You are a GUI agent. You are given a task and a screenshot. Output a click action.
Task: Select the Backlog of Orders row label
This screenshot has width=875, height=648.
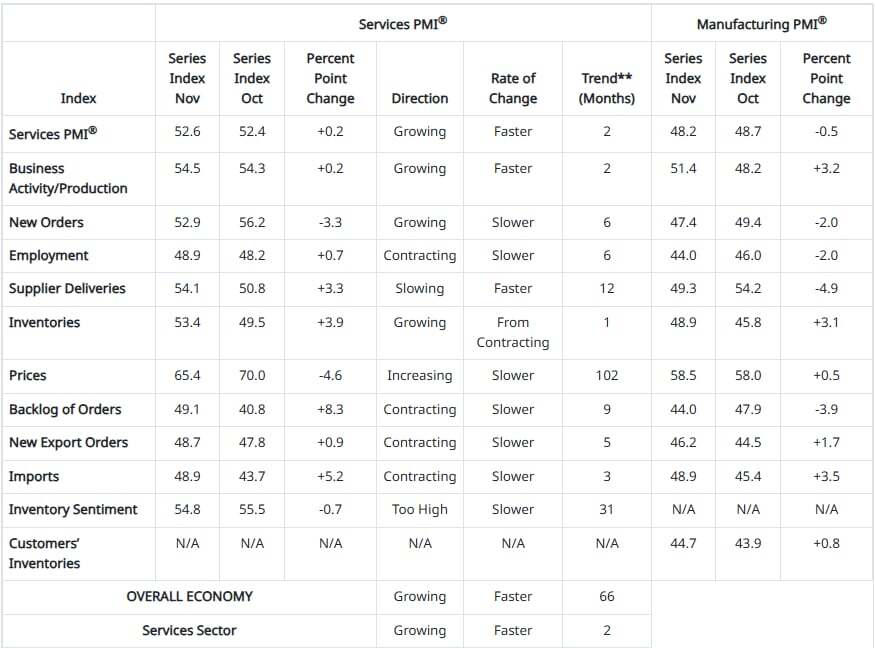(x=65, y=409)
